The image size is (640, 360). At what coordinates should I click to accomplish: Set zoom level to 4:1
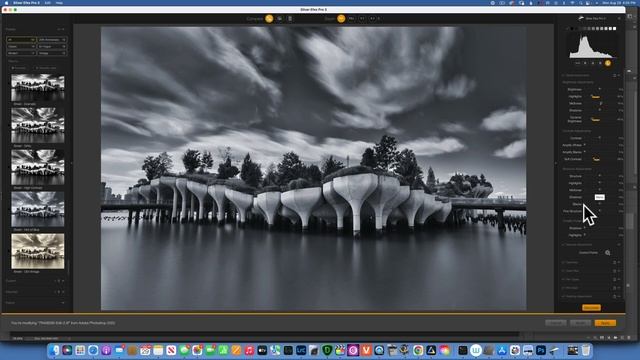pyautogui.click(x=373, y=18)
